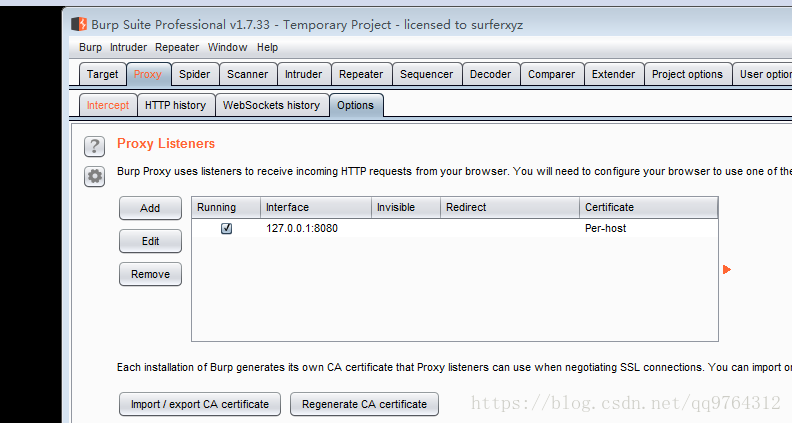The image size is (792, 423).
Task: Click the Edit listener button
Action: [150, 241]
